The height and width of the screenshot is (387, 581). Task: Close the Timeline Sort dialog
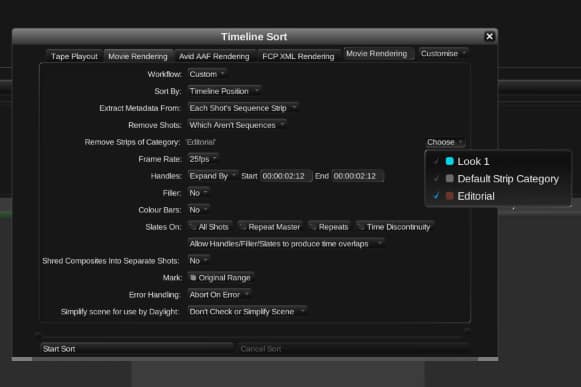click(x=489, y=36)
